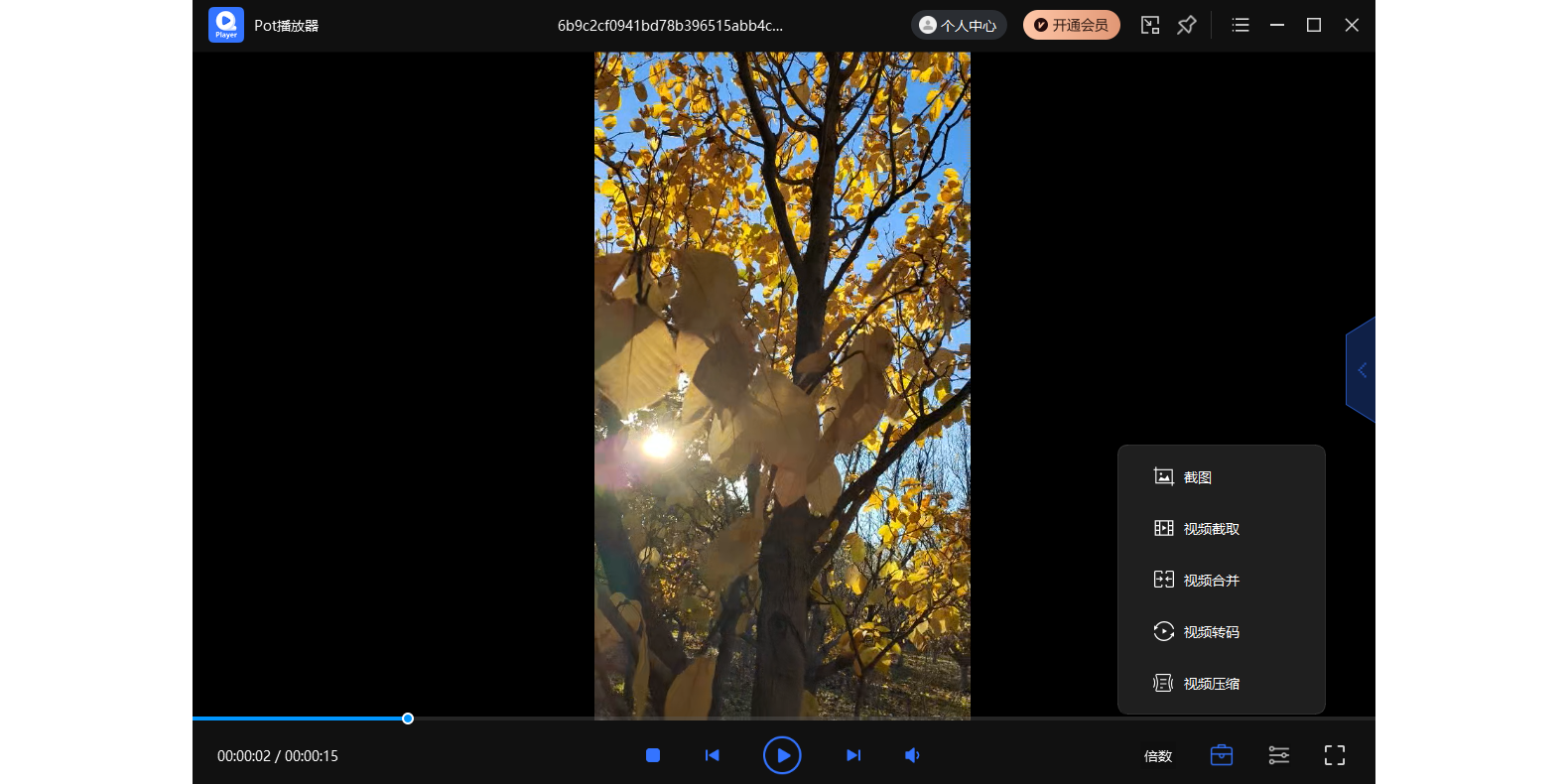This screenshot has height=784, width=1568.
Task: Switch to mini window mode icon
Action: coord(1150,25)
